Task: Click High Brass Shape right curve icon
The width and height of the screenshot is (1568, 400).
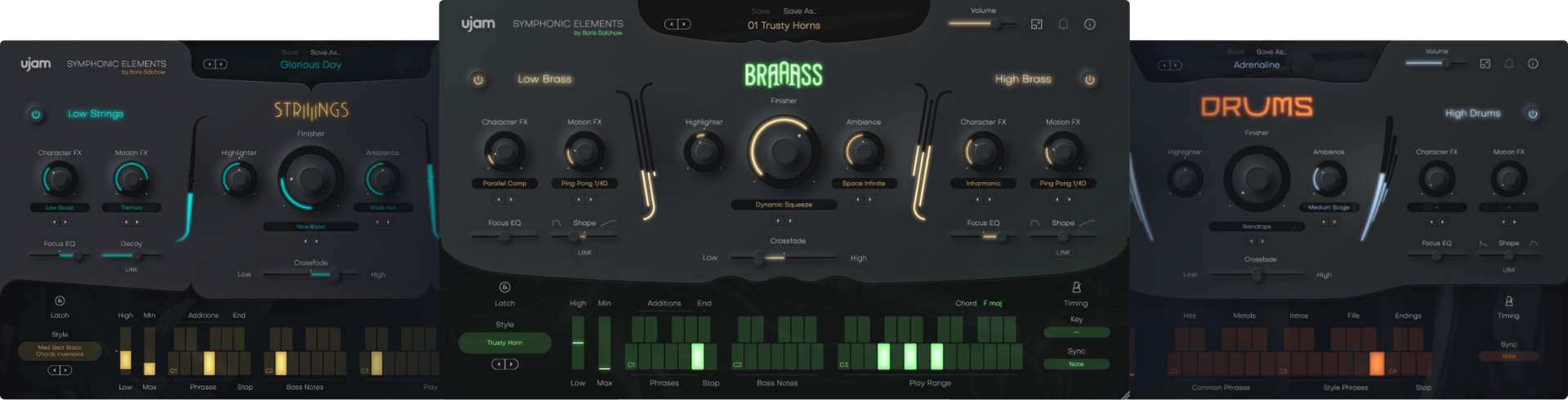Action: [x=1087, y=223]
